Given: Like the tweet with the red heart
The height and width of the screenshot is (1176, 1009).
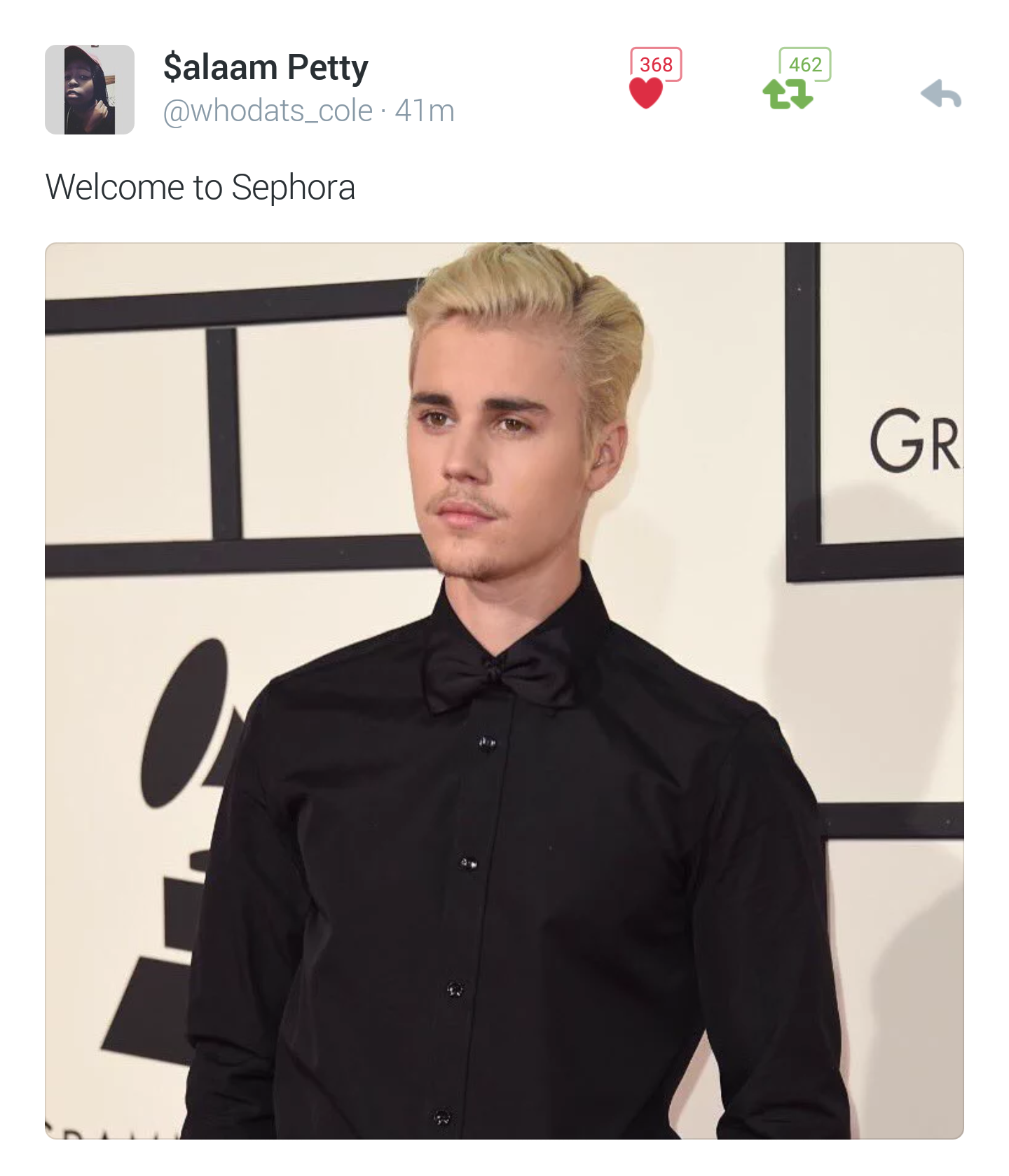Looking at the screenshot, I should (646, 93).
